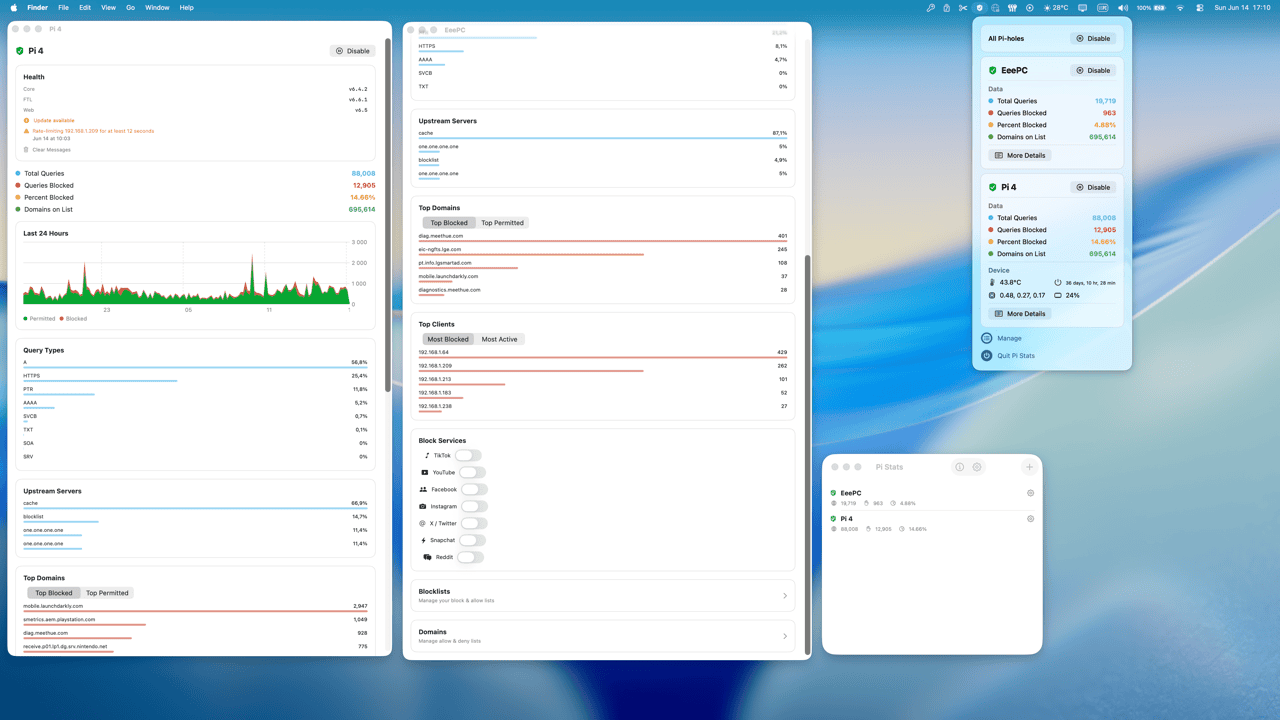Viewport: 1280px width, 720px height.
Task: Click the green shield beside EeePC in the popover
Action: (992, 70)
